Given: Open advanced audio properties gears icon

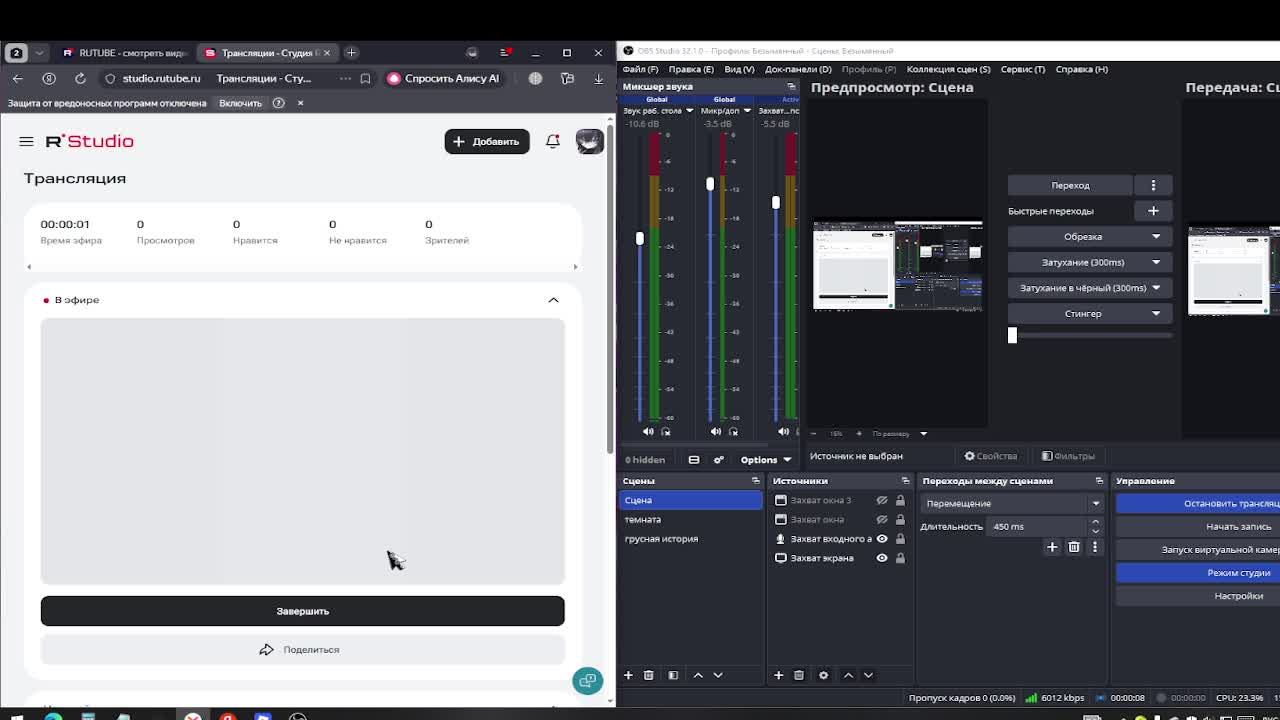Looking at the screenshot, I should (x=718, y=460).
